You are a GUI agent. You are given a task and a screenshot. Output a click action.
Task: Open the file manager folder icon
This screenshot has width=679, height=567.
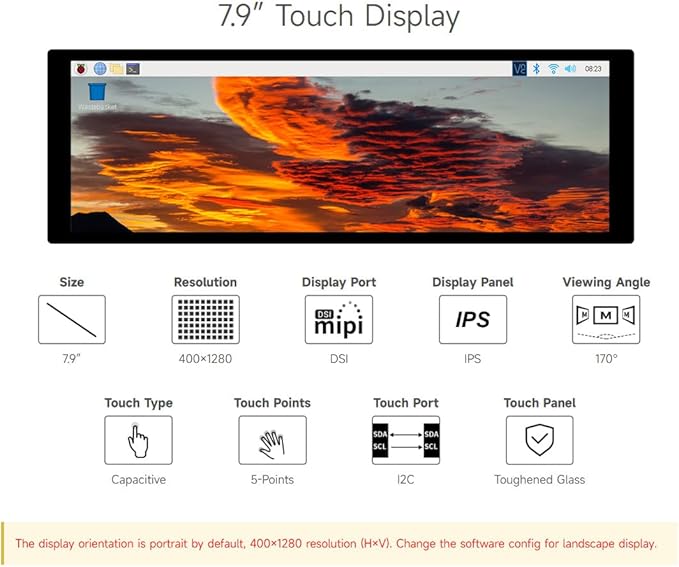116,68
